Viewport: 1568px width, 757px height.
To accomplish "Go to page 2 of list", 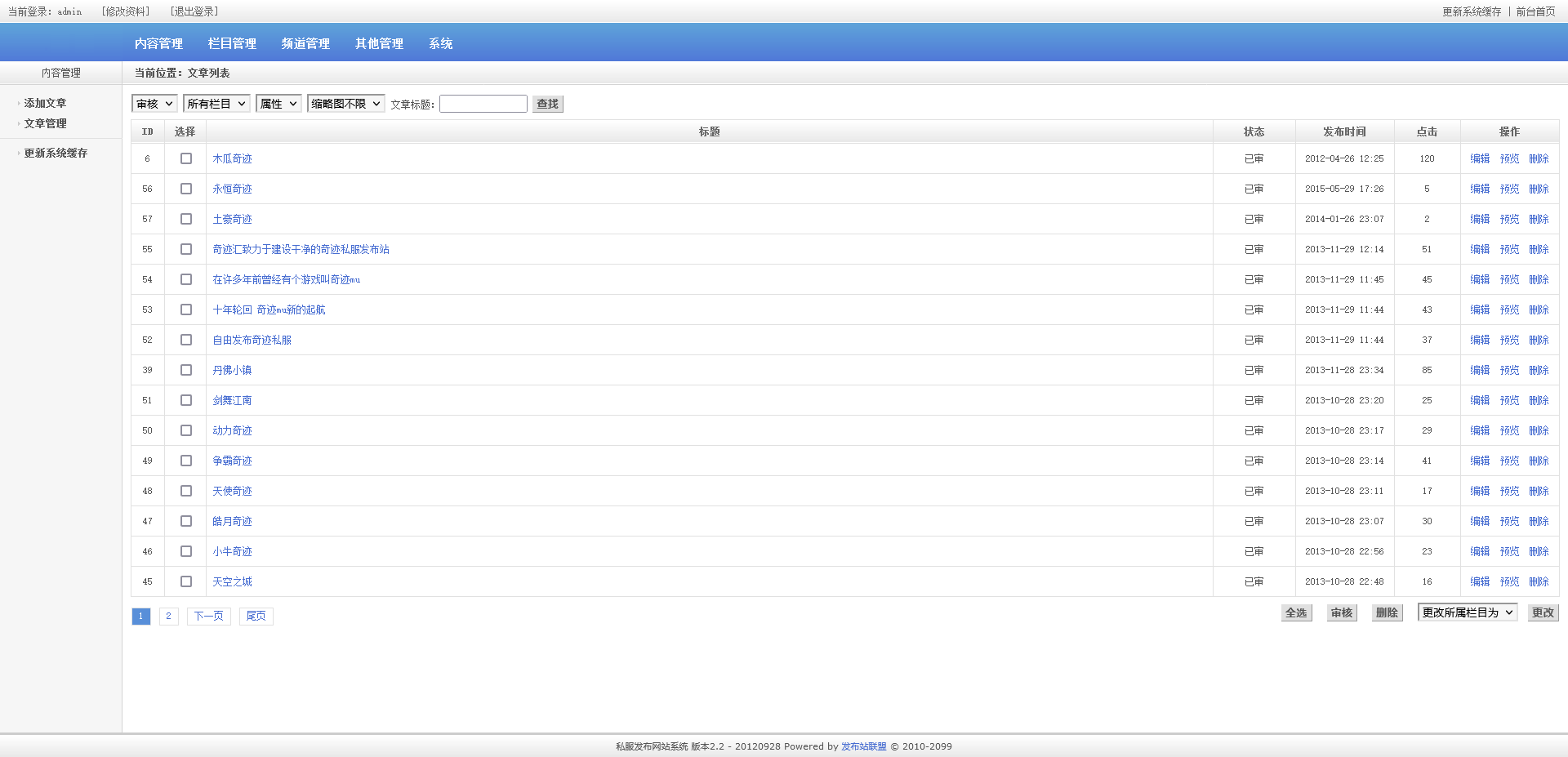I will click(168, 616).
